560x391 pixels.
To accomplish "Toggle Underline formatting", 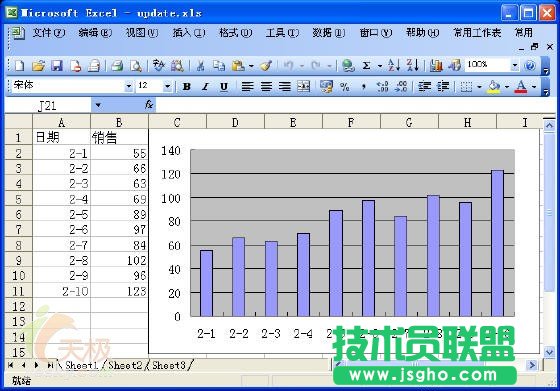I will (x=224, y=86).
